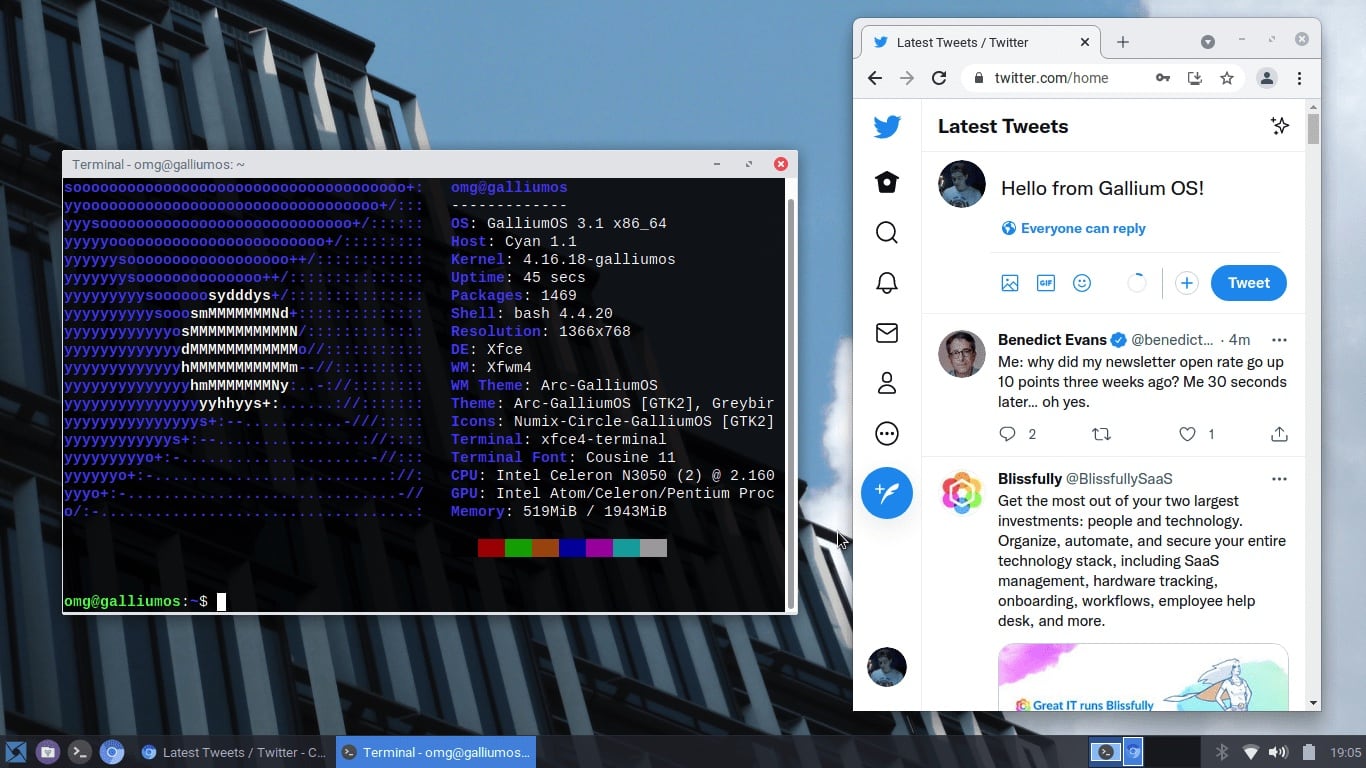1366x768 pixels.
Task: Open the Benedict Evans profile link
Action: 1052,340
